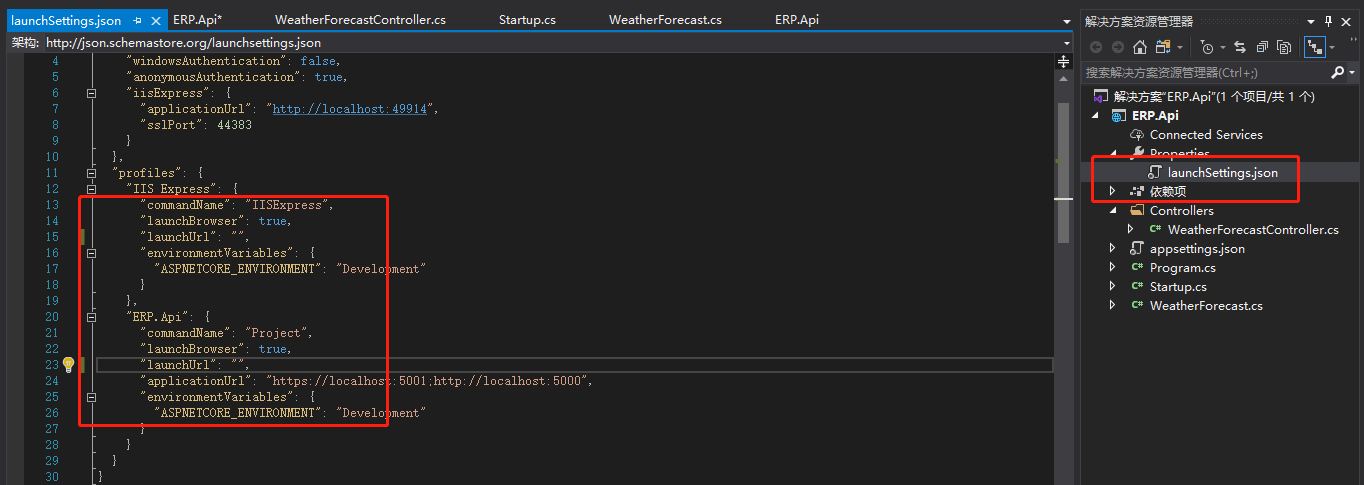Viewport: 1364px width, 485px height.
Task: Collapse the "profiles" JSON block
Action: 92,173
